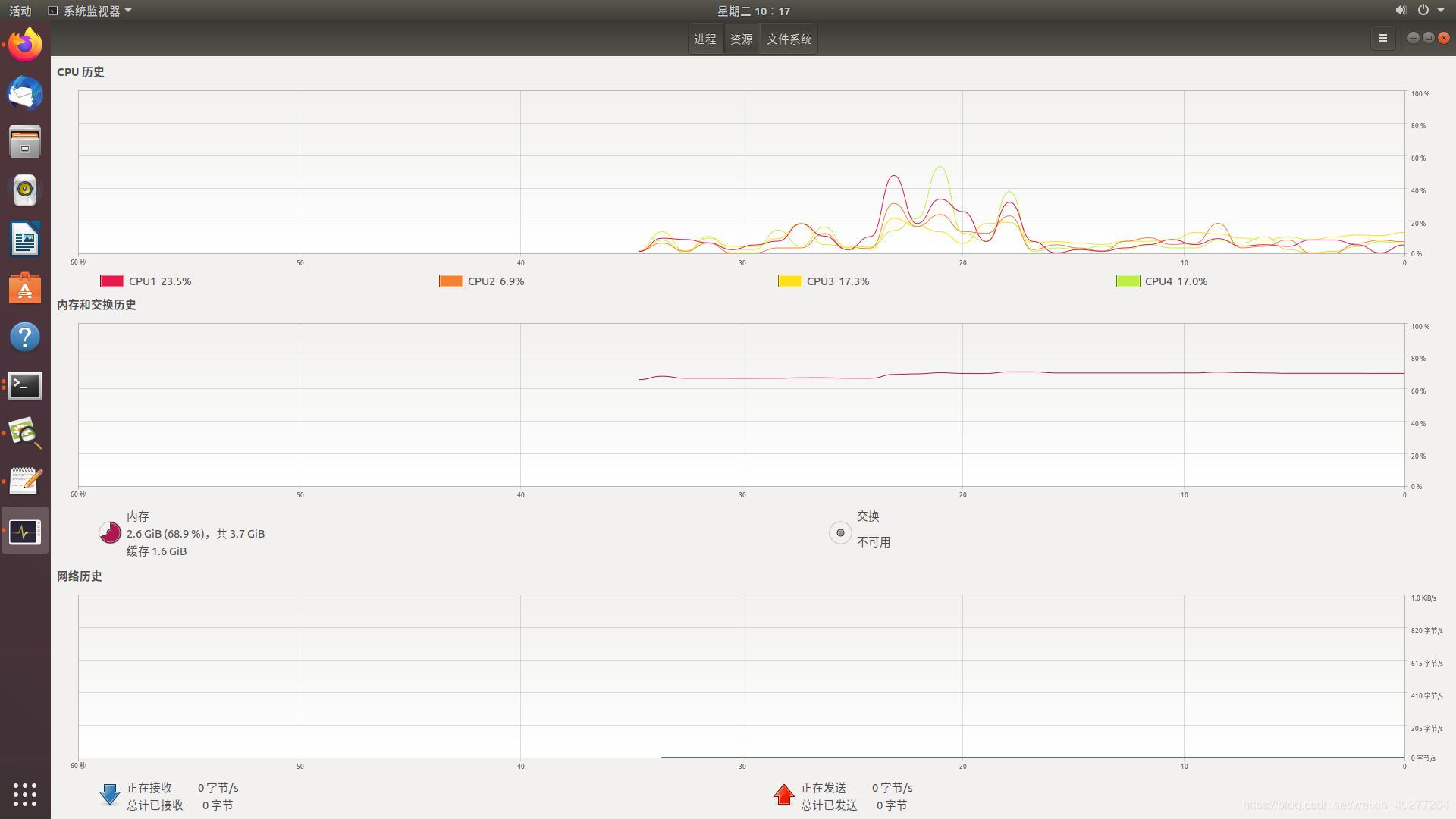The width and height of the screenshot is (1456, 819).
Task: Change the CPU1 color swatch
Action: pos(112,281)
